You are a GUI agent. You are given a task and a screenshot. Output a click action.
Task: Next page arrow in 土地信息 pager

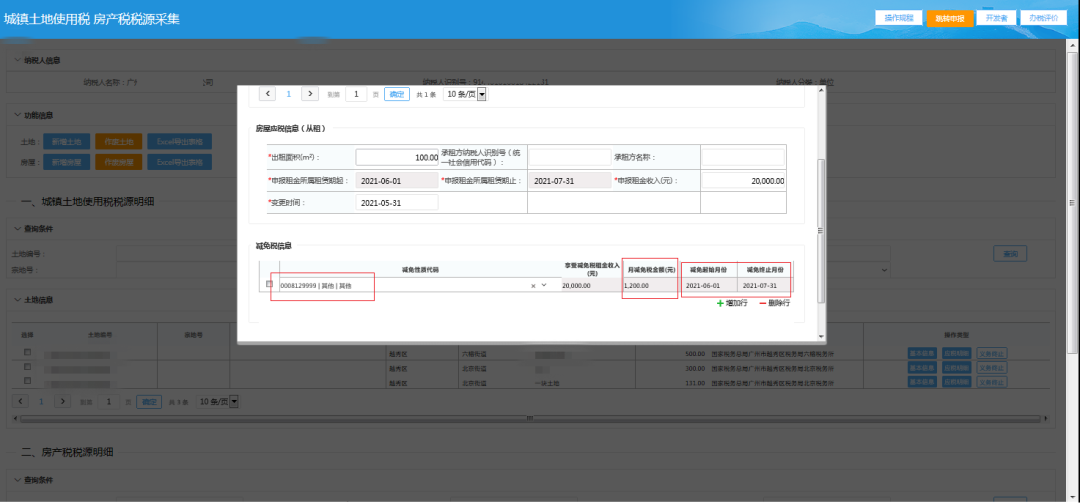[x=63, y=401]
